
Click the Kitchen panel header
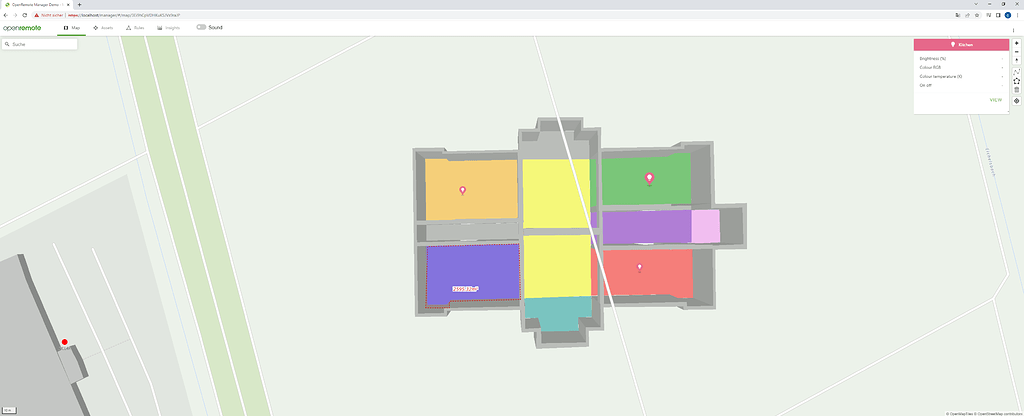click(x=960, y=45)
